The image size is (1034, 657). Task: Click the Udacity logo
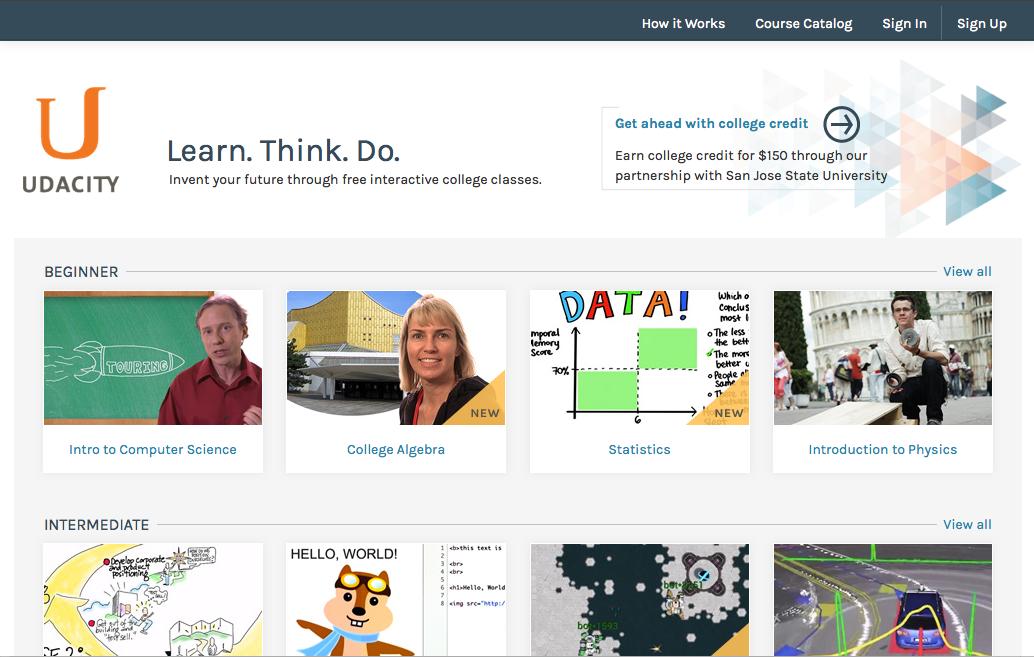coord(70,139)
